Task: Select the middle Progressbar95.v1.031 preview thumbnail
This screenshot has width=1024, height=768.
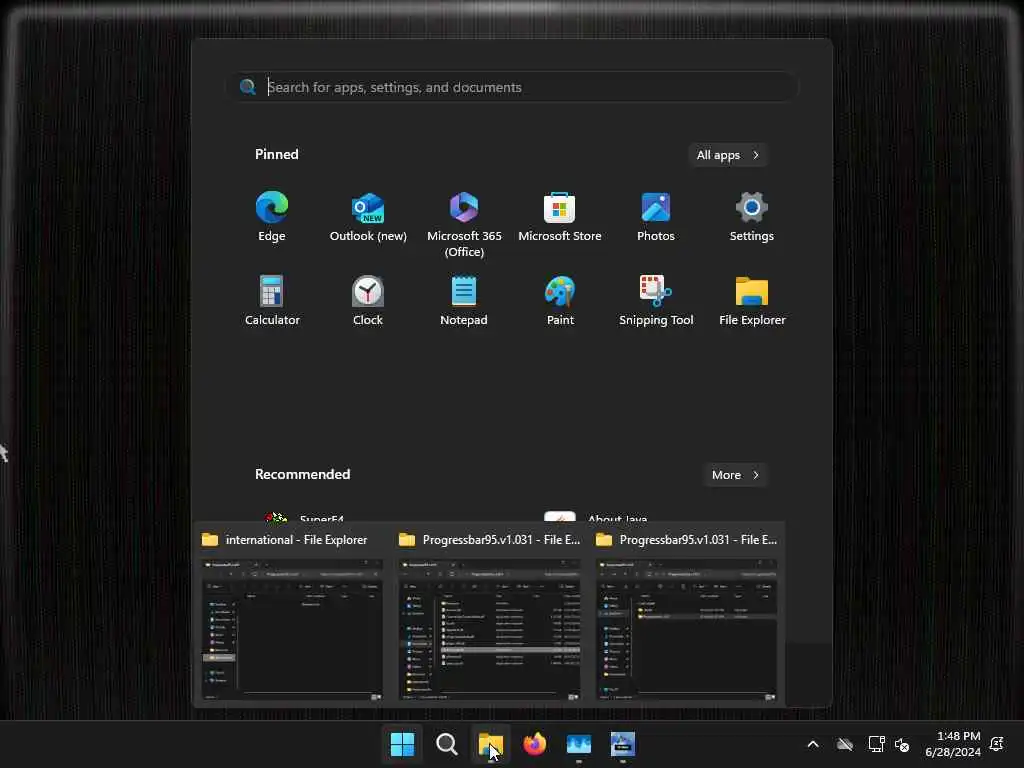Action: tap(490, 630)
